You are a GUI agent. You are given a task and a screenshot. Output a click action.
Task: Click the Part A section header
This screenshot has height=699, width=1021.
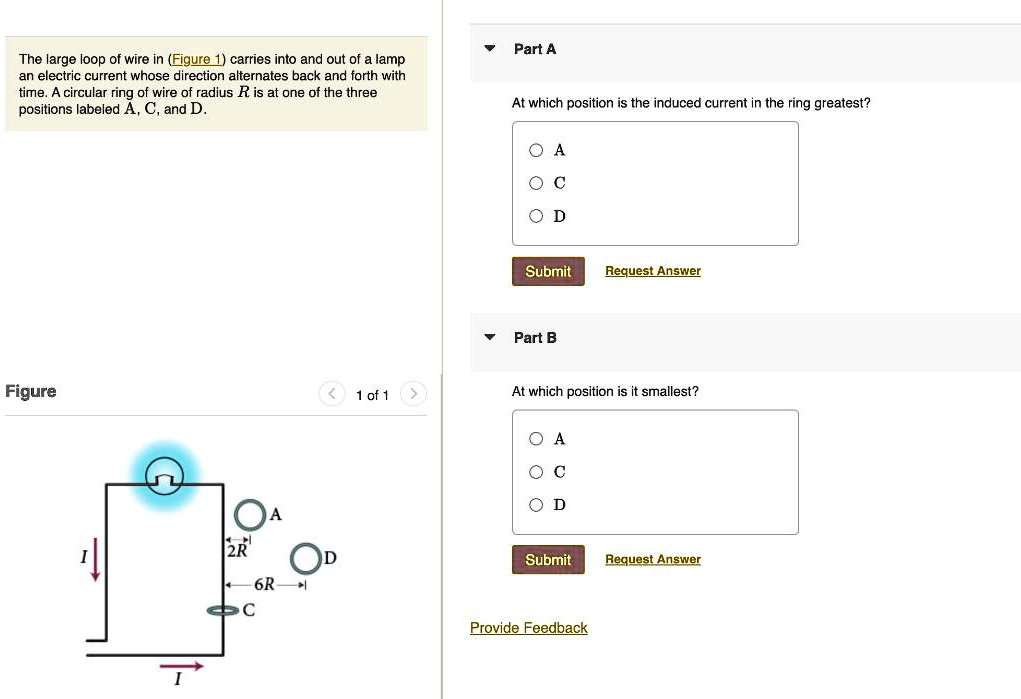click(x=534, y=48)
